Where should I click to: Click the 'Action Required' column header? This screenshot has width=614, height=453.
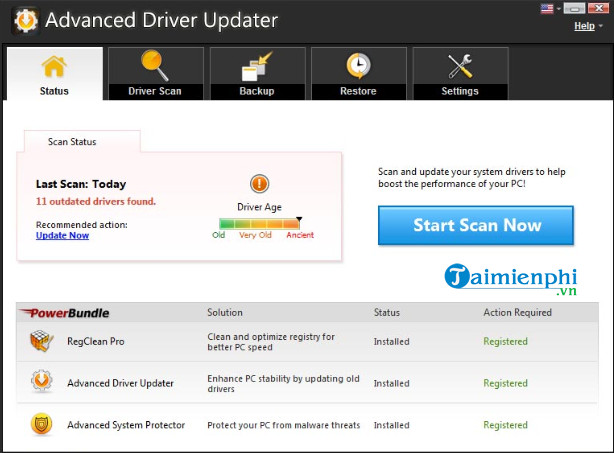coord(517,312)
